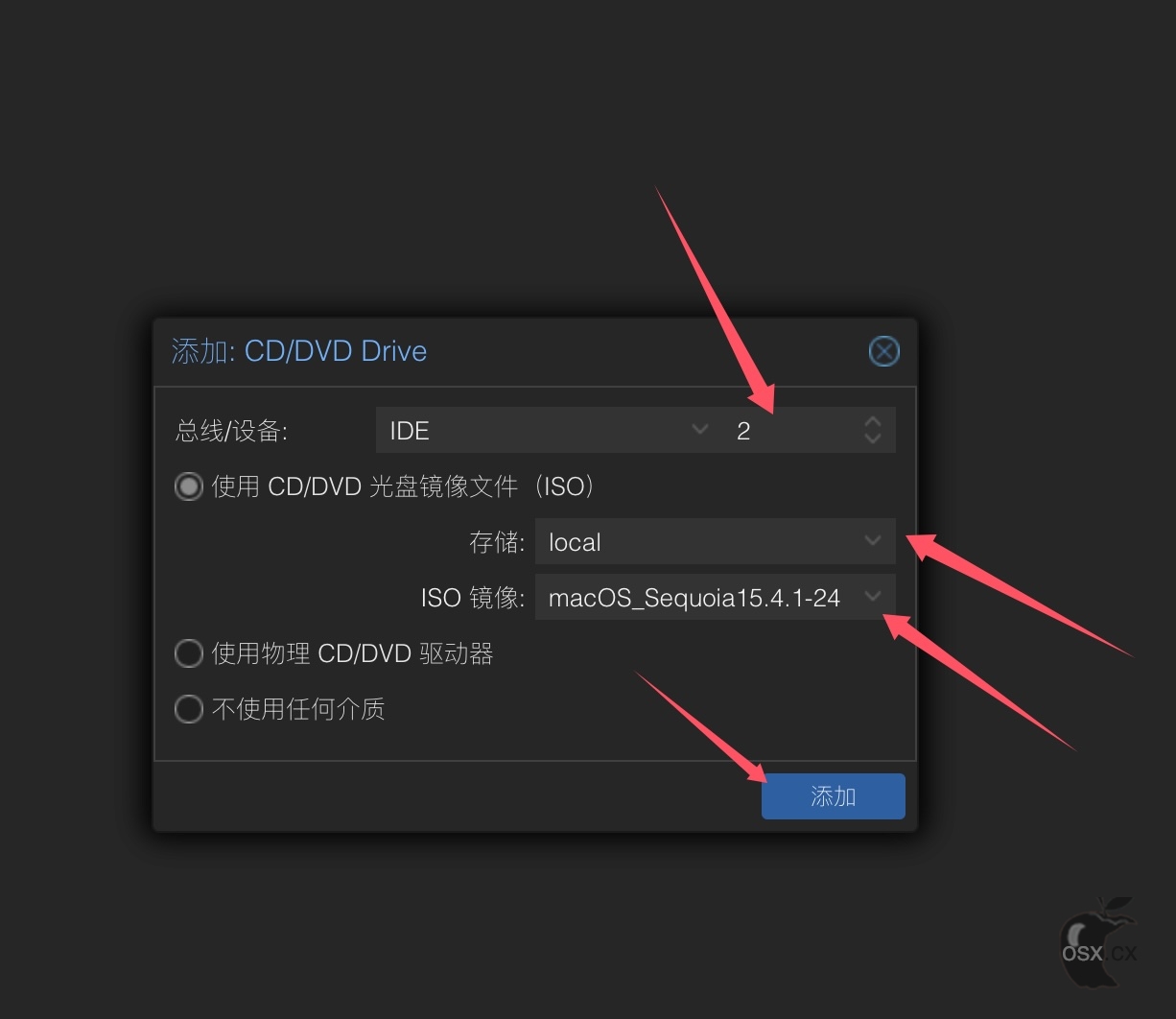1176x1019 pixels.
Task: Click the 存储 local dropdown arrow
Action: pyautogui.click(x=873, y=541)
